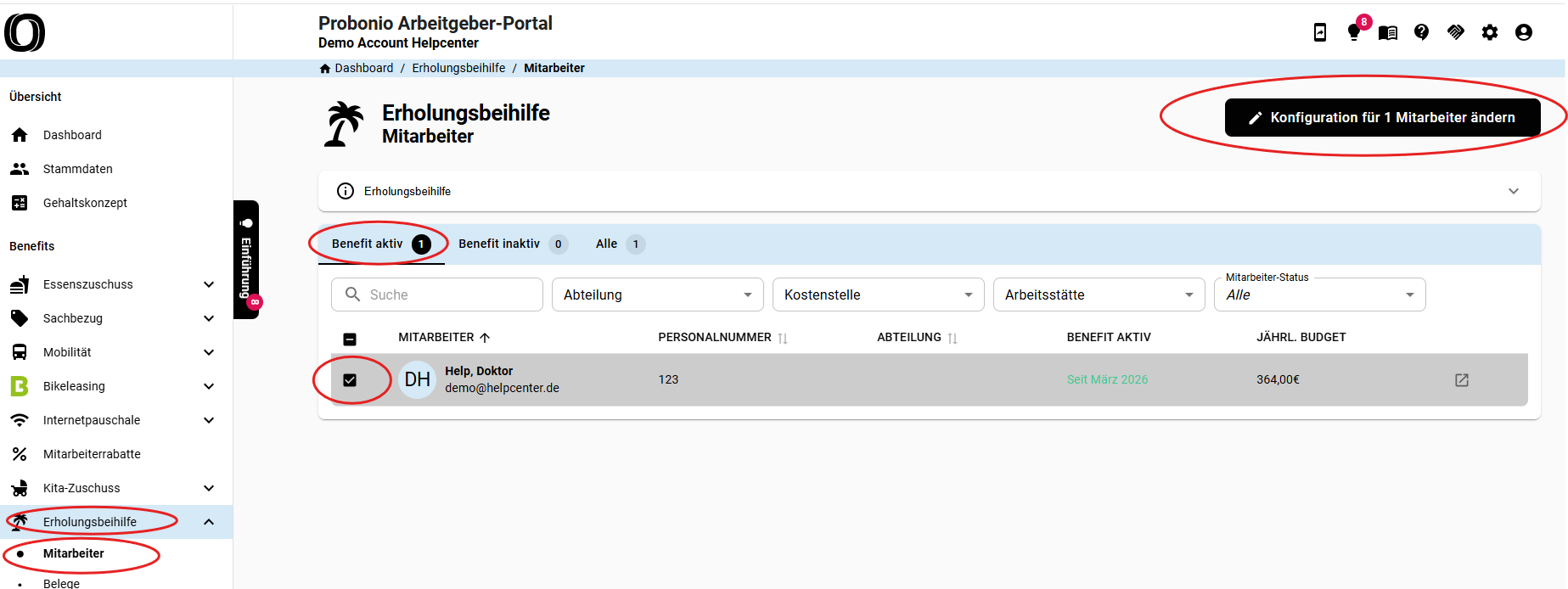This screenshot has height=589, width=1568.
Task: Uncheck the checkbox for Help, Doktor
Action: [x=350, y=380]
